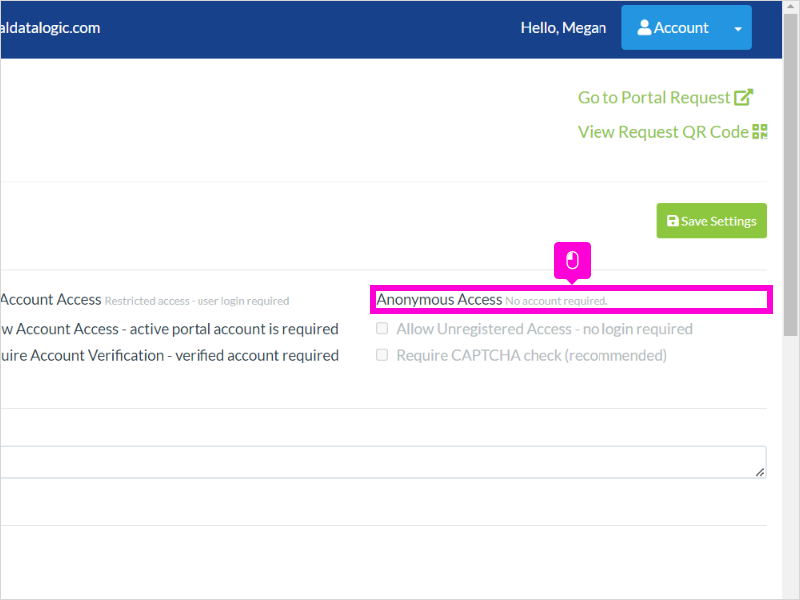This screenshot has height=600, width=800.
Task: Click the pink mouse pointer tooltip icon
Action: coord(572,260)
